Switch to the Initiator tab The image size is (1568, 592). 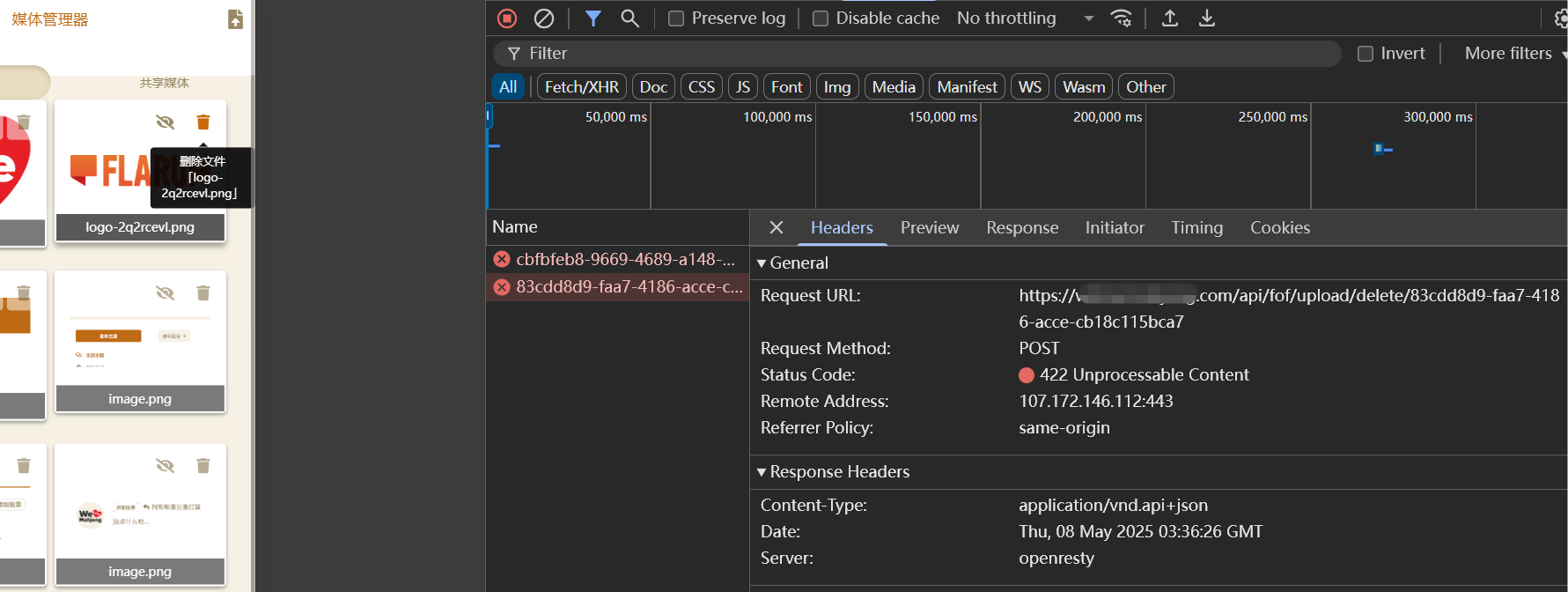[1115, 227]
